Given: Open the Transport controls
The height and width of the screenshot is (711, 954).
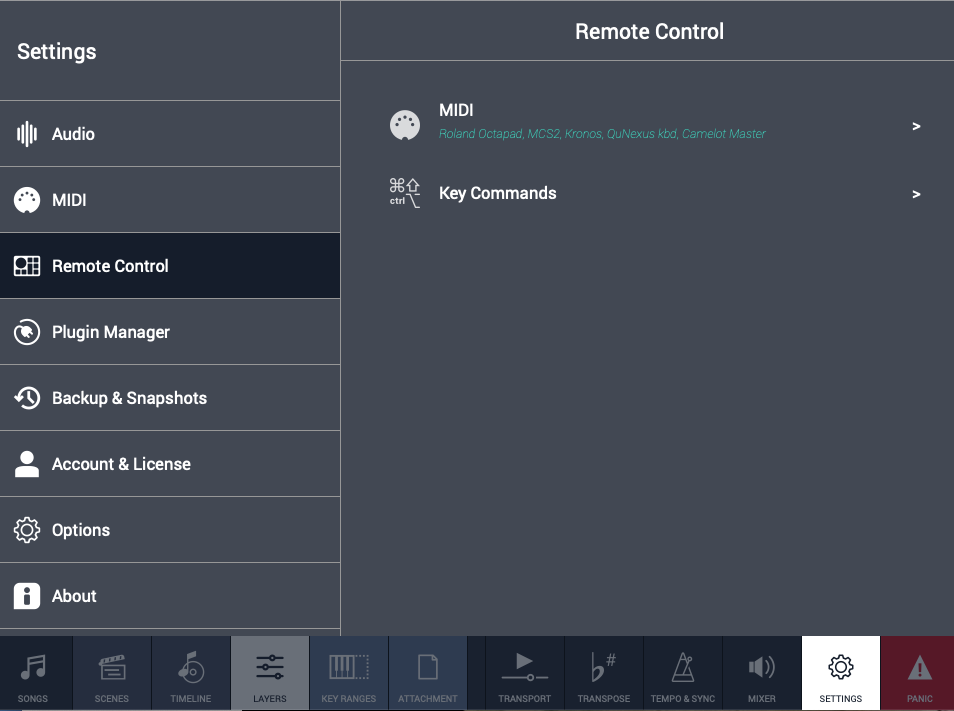Looking at the screenshot, I should click(524, 672).
